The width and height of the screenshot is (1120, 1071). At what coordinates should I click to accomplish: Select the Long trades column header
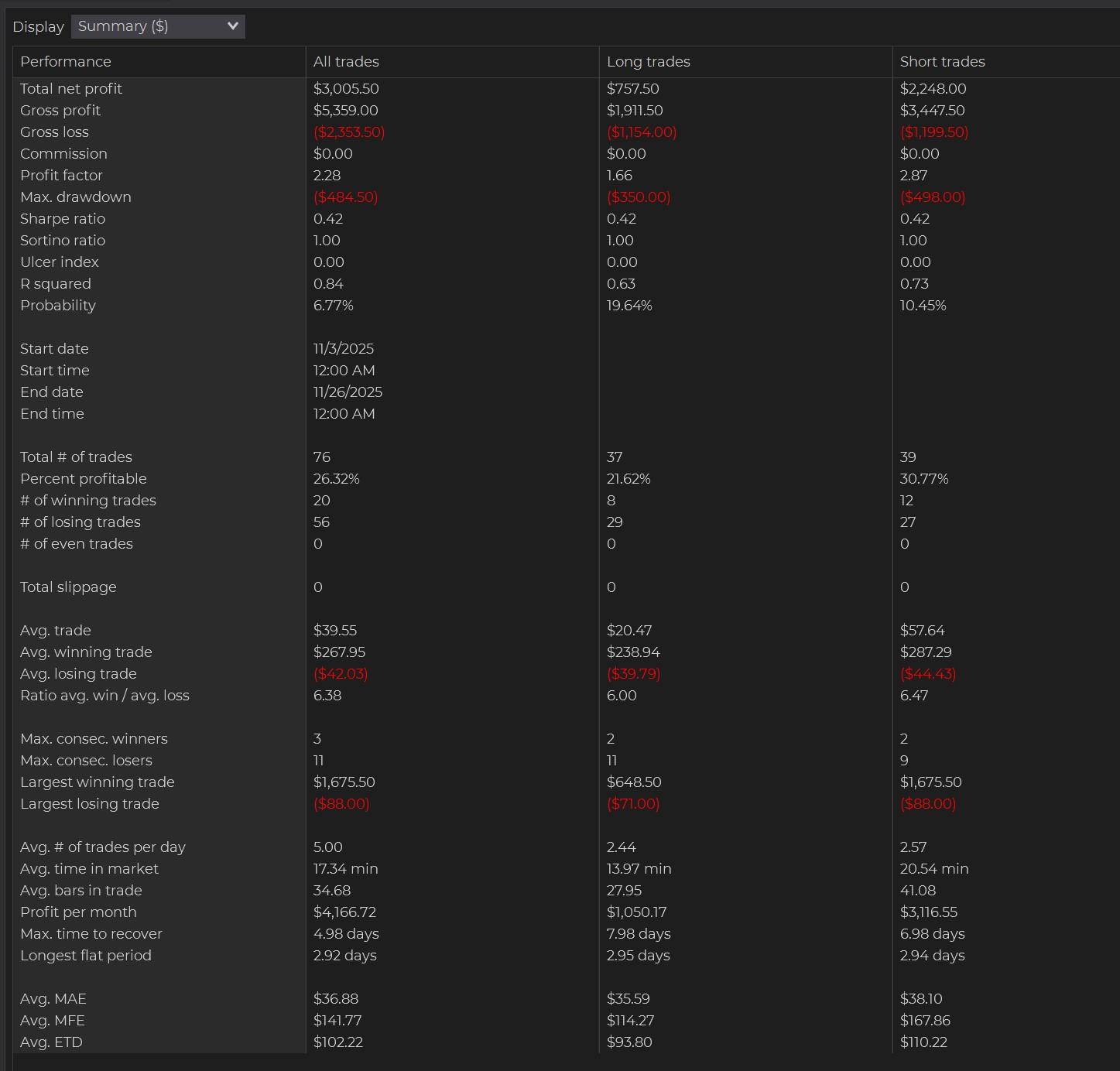click(x=648, y=62)
